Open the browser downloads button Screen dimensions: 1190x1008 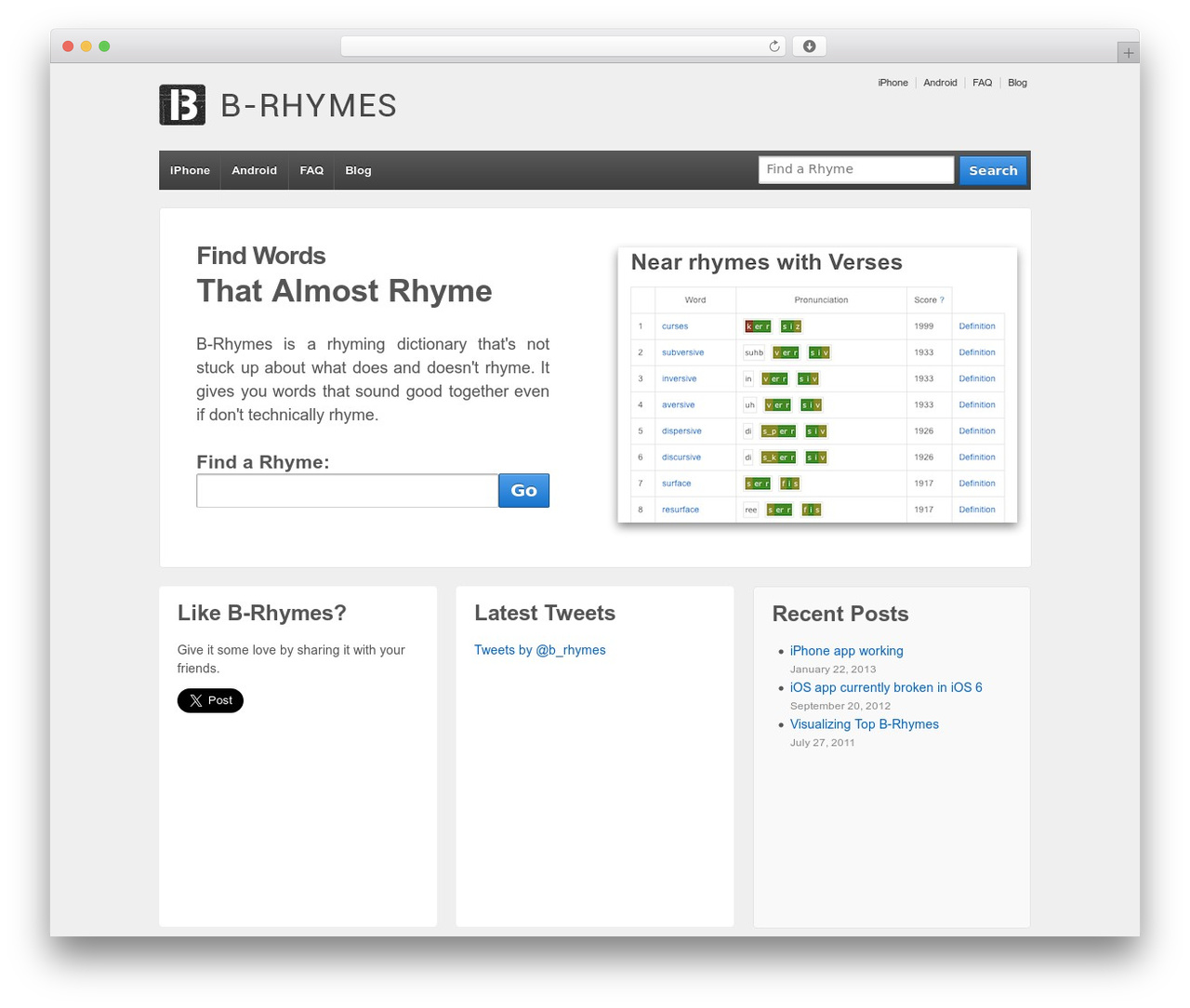(809, 46)
